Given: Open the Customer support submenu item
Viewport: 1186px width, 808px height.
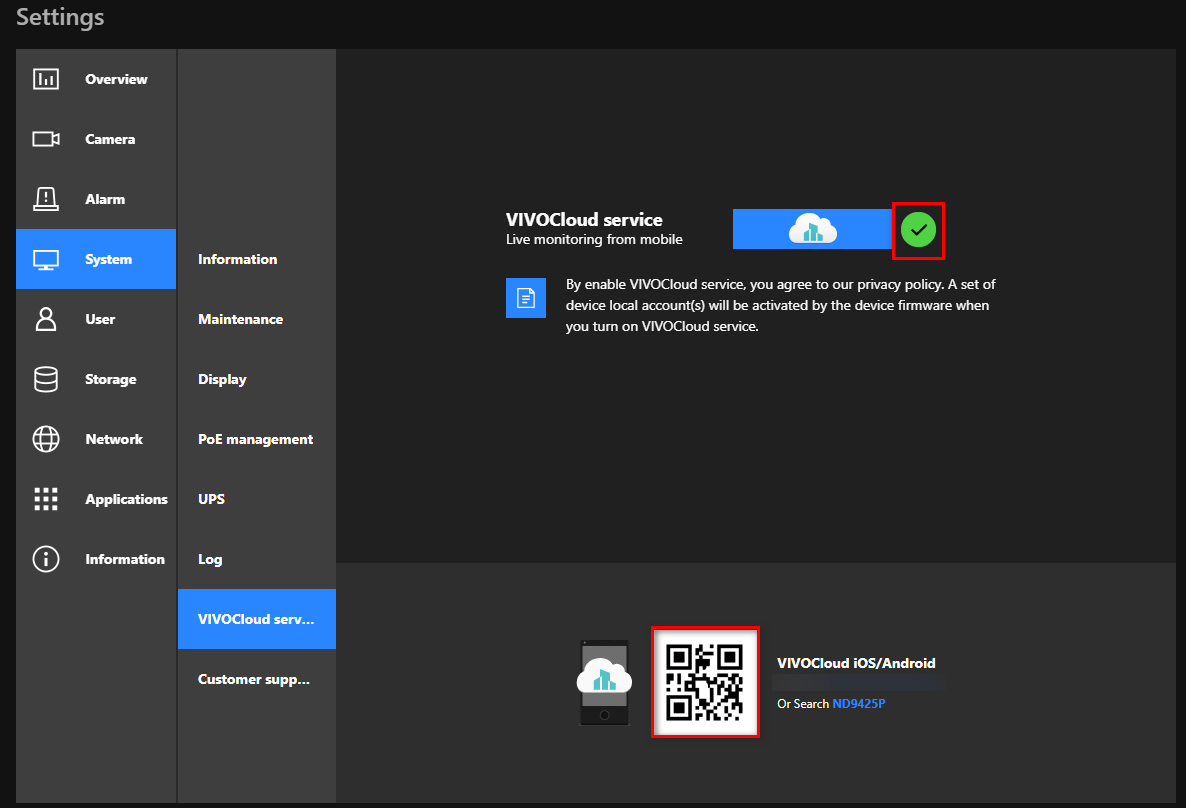Looking at the screenshot, I should click(x=256, y=679).
